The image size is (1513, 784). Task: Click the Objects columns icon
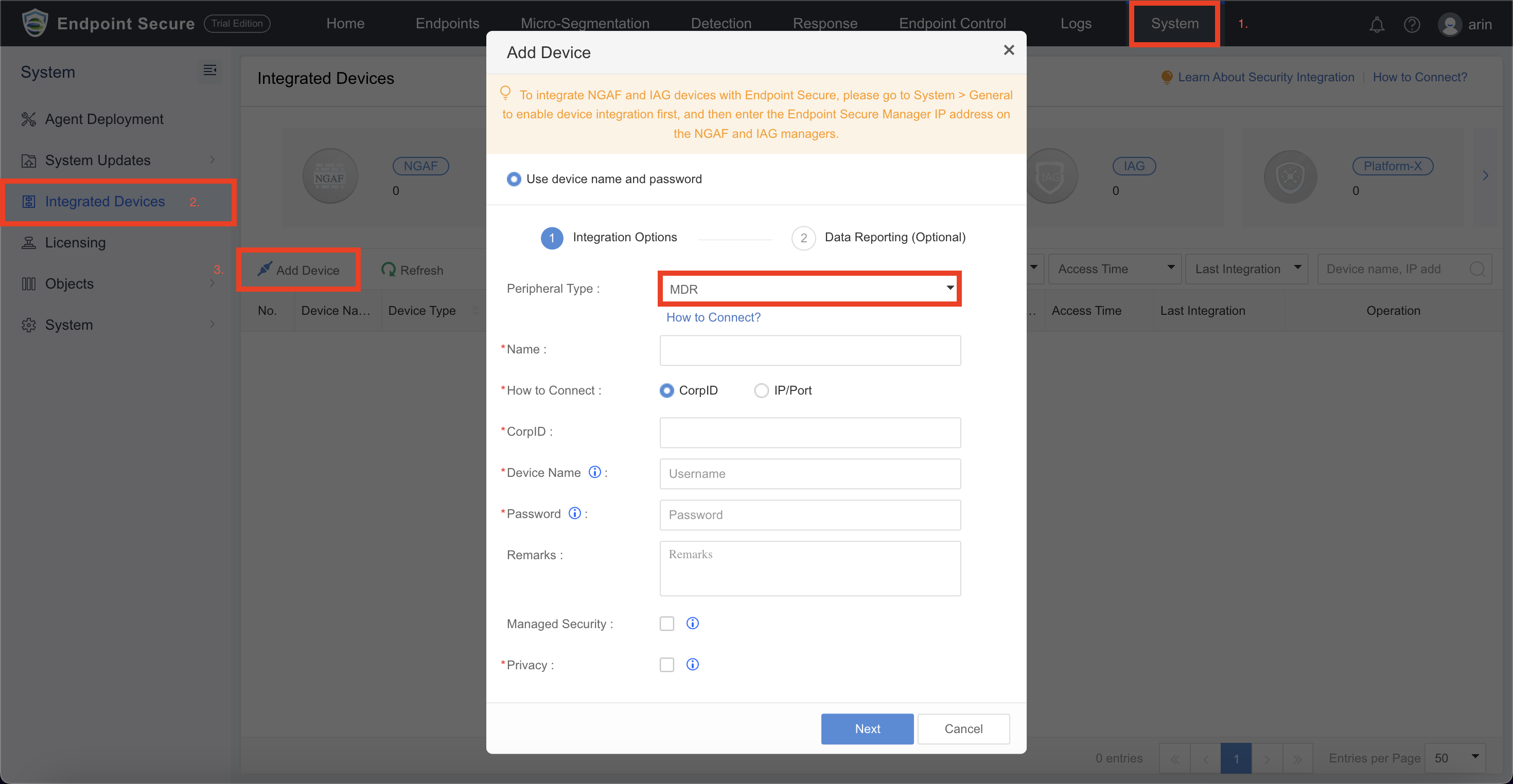[28, 283]
